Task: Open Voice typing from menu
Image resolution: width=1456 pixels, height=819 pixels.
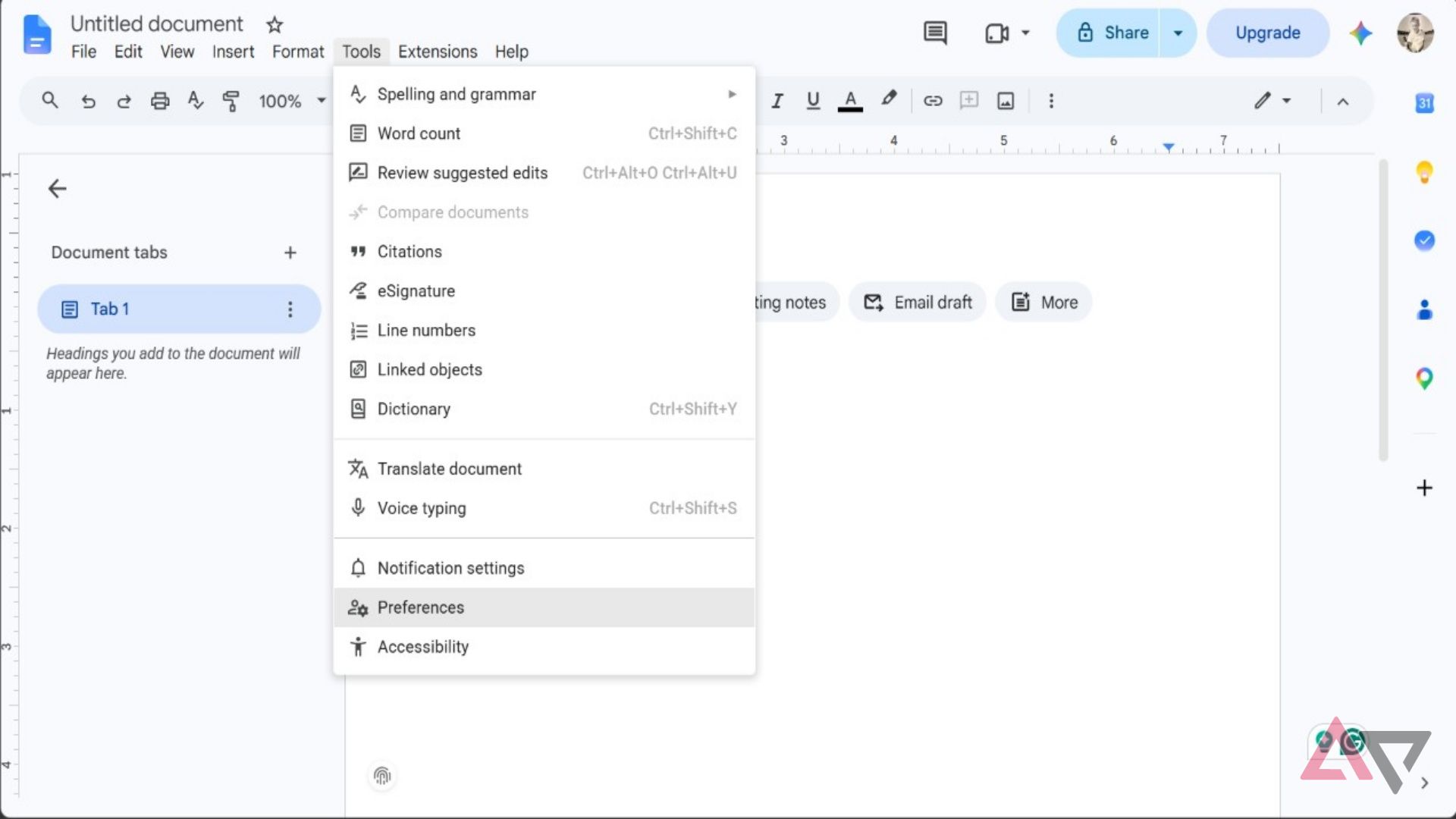Action: coord(544,508)
